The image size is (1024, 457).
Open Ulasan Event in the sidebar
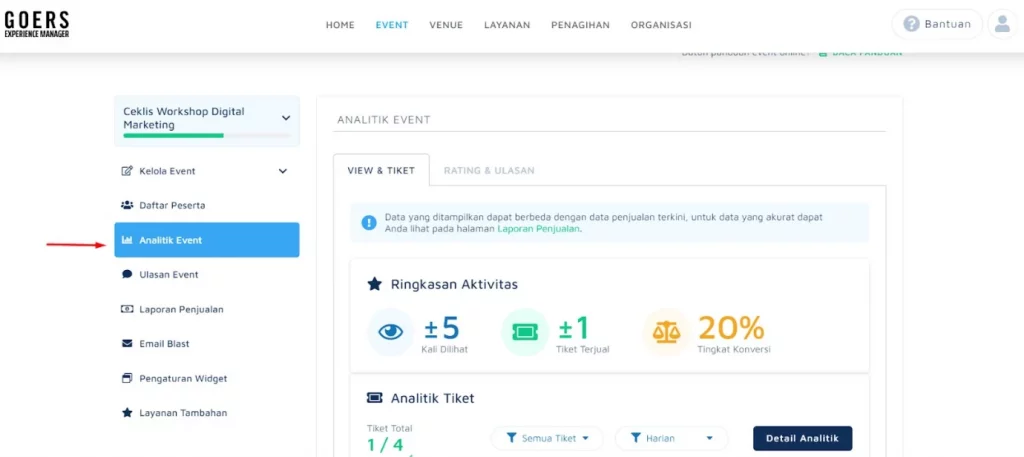[207, 274]
